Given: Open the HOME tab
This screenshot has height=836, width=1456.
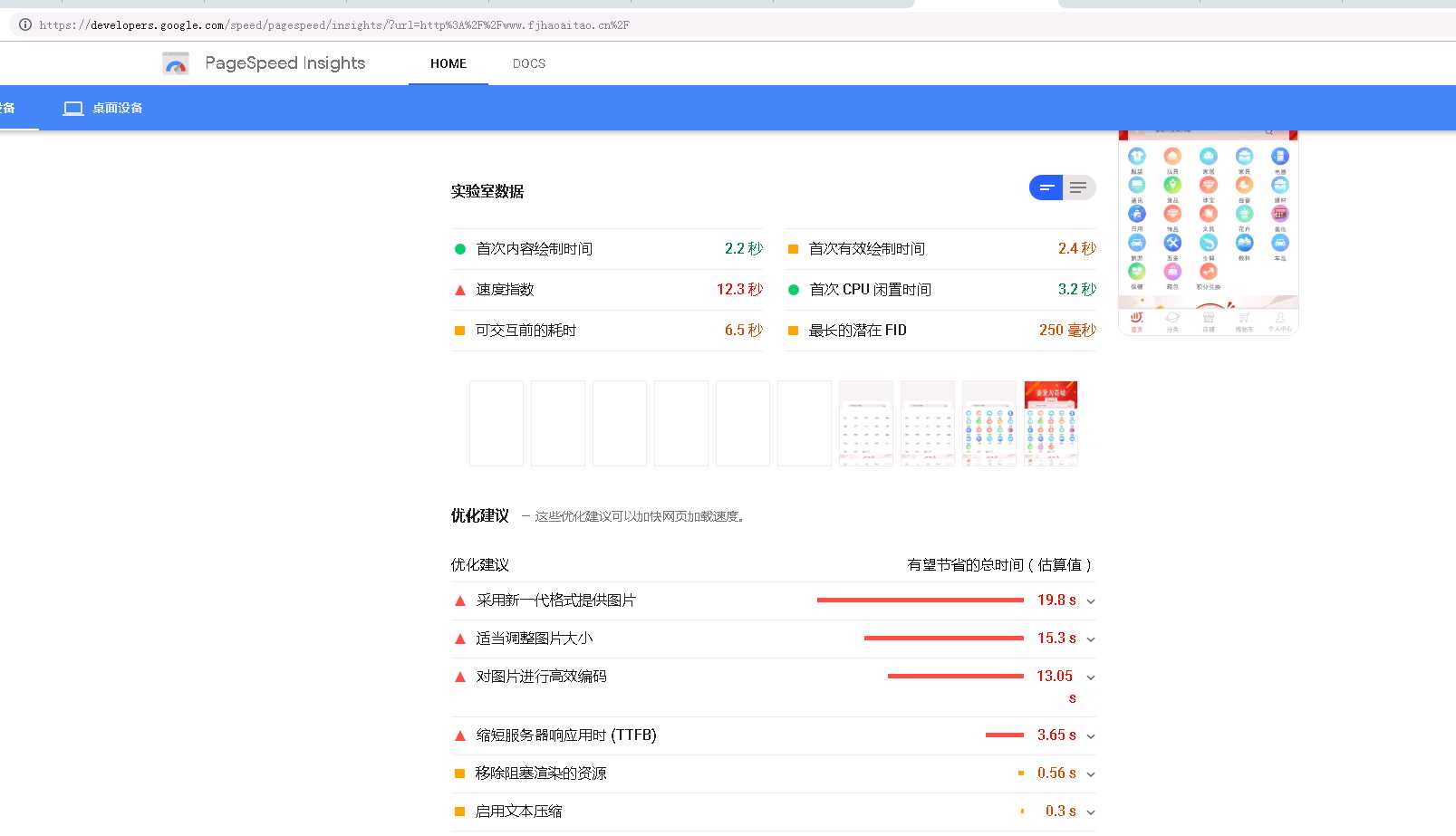Looking at the screenshot, I should pos(448,63).
